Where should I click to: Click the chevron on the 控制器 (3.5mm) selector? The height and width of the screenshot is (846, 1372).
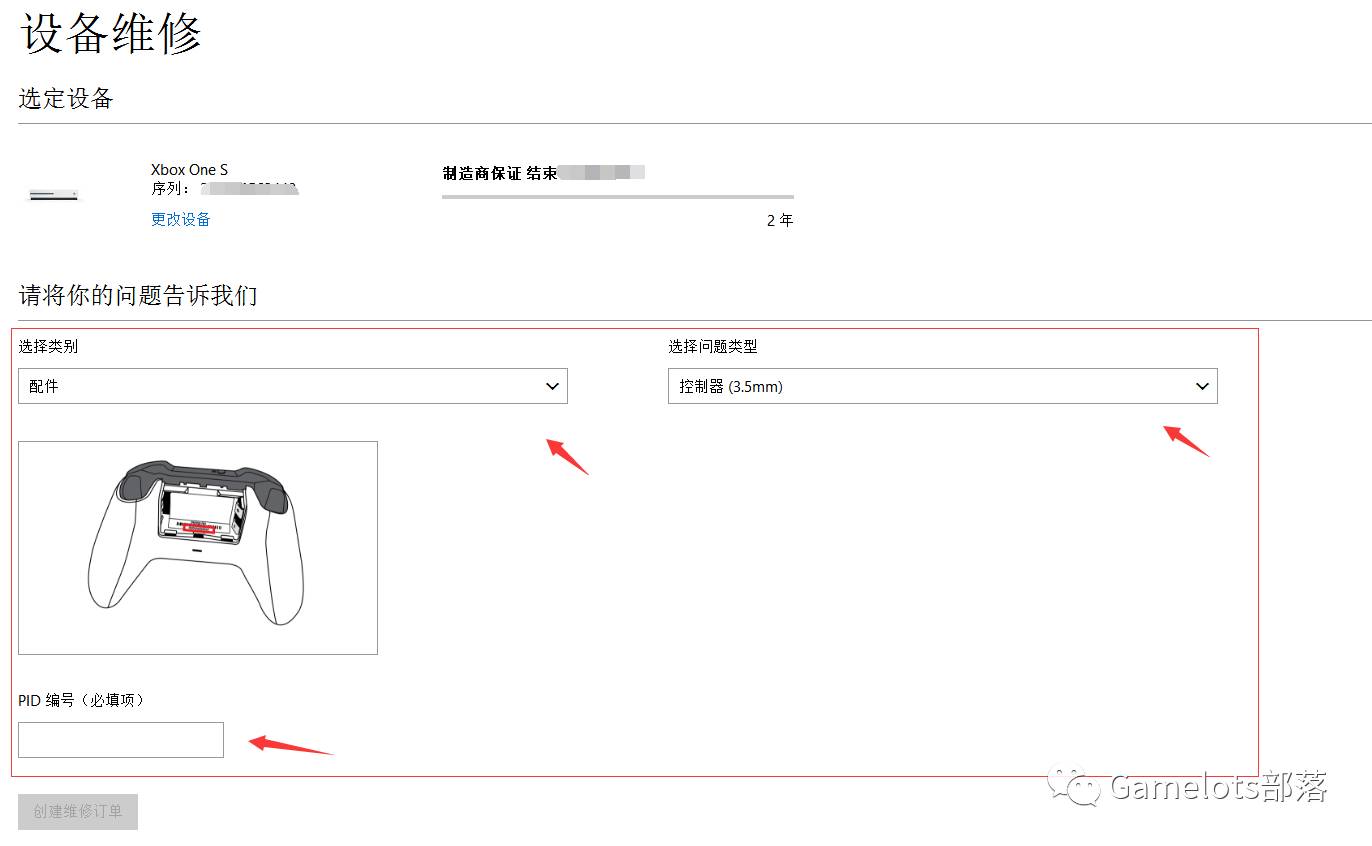1201,386
